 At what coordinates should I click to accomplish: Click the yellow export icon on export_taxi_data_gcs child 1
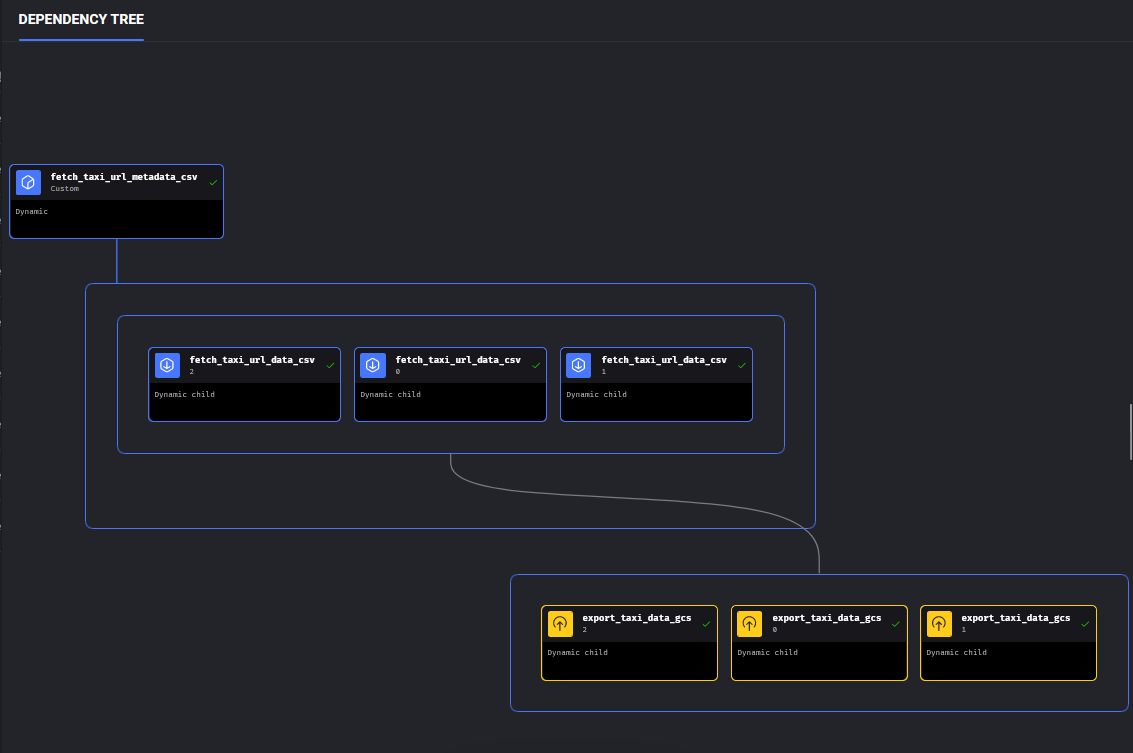[x=938, y=624]
